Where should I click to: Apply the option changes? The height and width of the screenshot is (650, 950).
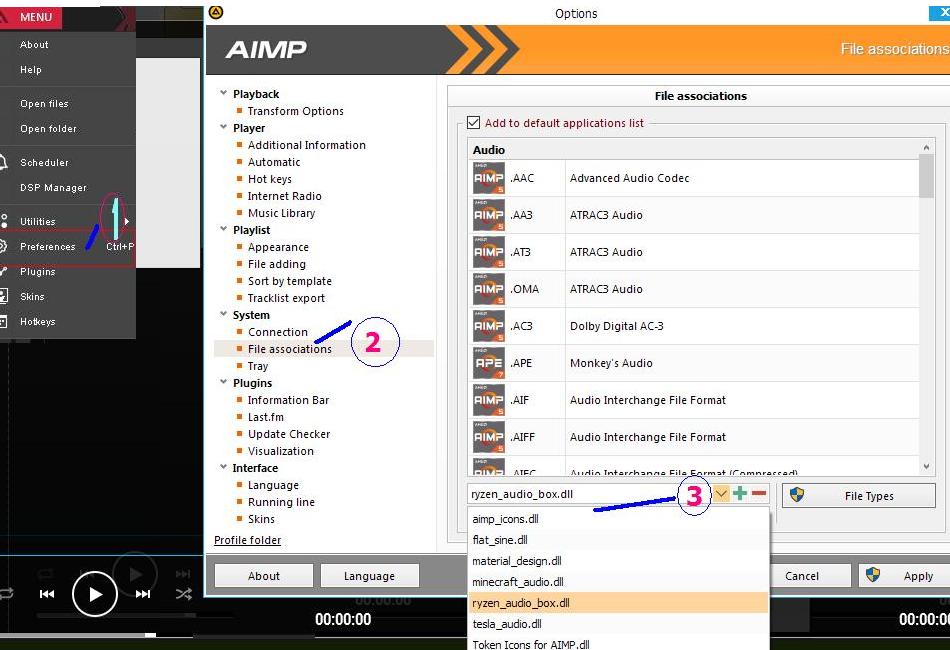[x=905, y=576]
